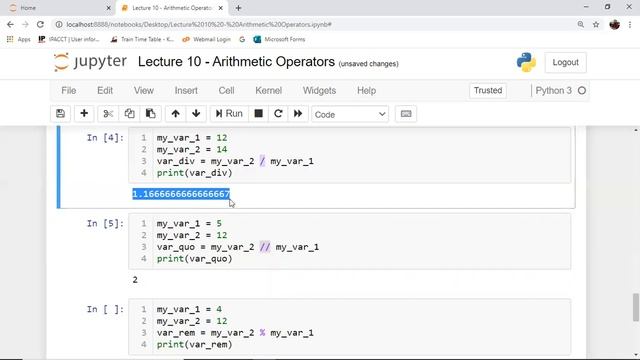The image size is (640, 360).
Task: Open the browser three-dot menu
Action: click(630, 24)
